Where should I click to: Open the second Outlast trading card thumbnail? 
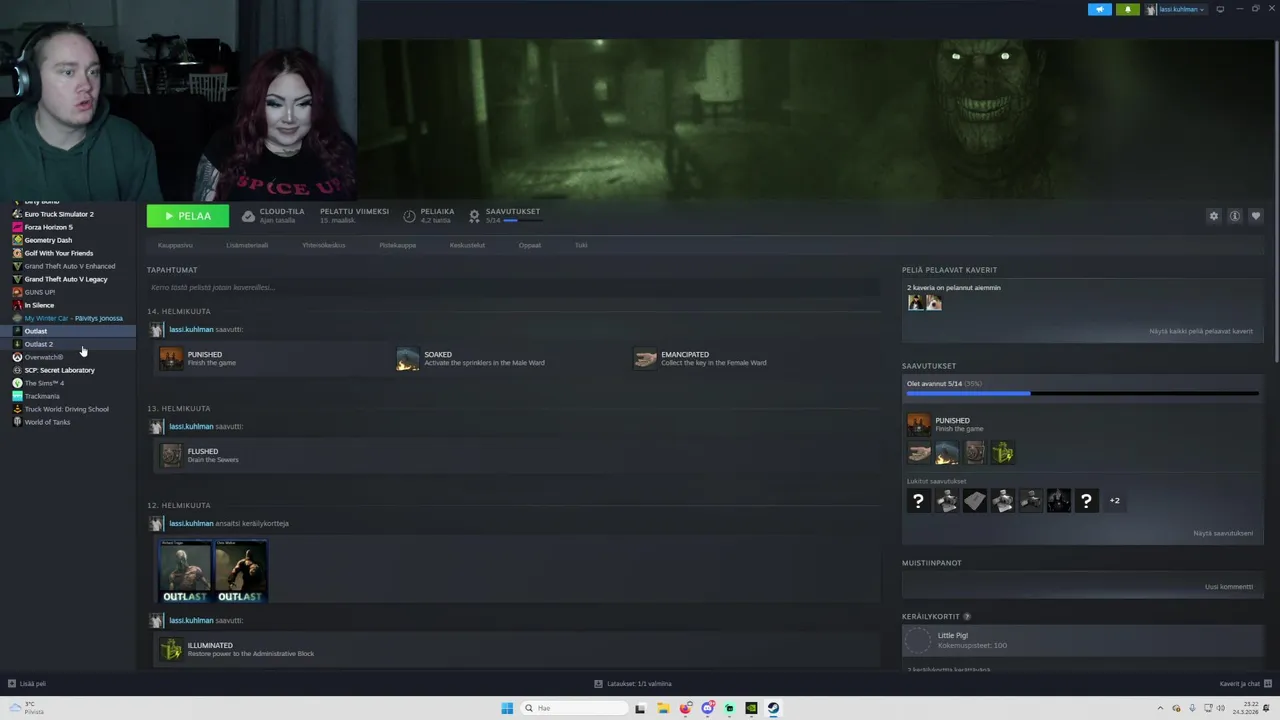pyautogui.click(x=241, y=571)
